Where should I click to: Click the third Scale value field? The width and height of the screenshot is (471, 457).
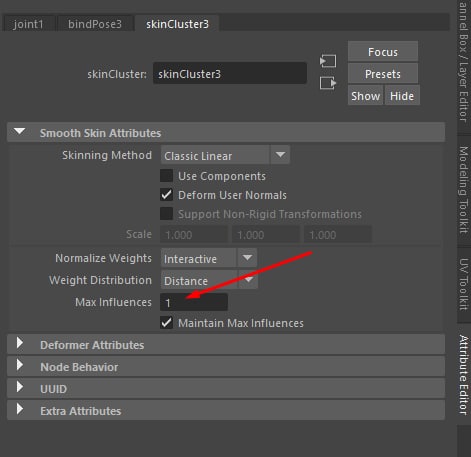click(338, 235)
